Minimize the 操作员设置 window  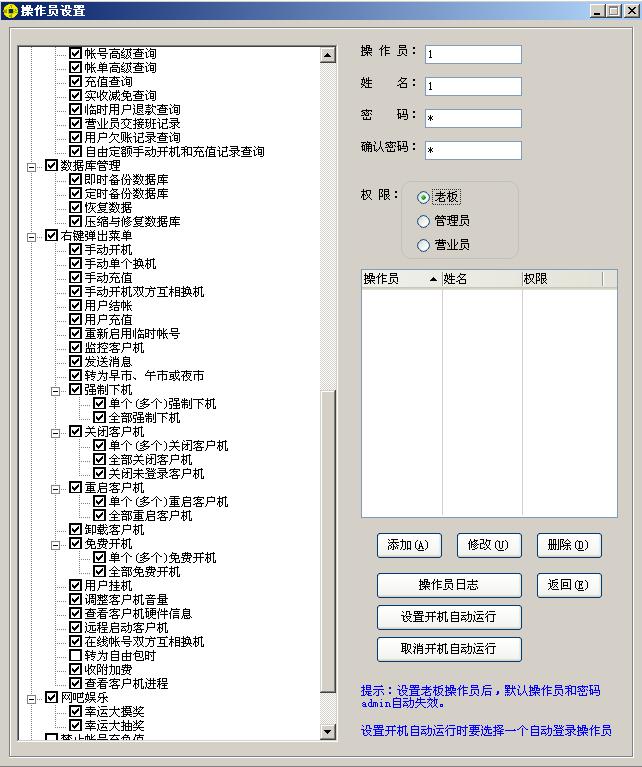(597, 11)
